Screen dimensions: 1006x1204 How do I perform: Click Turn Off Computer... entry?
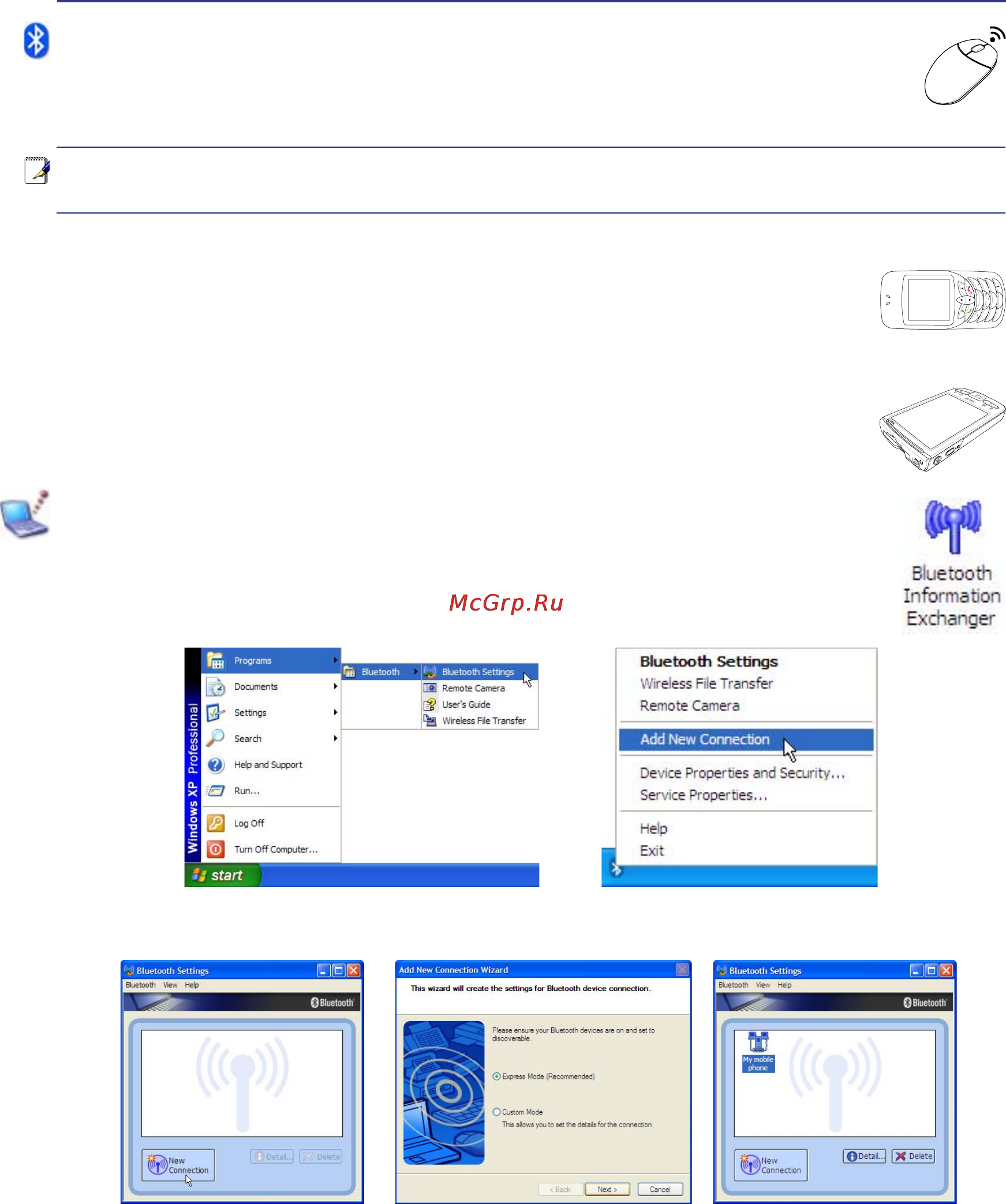[271, 849]
